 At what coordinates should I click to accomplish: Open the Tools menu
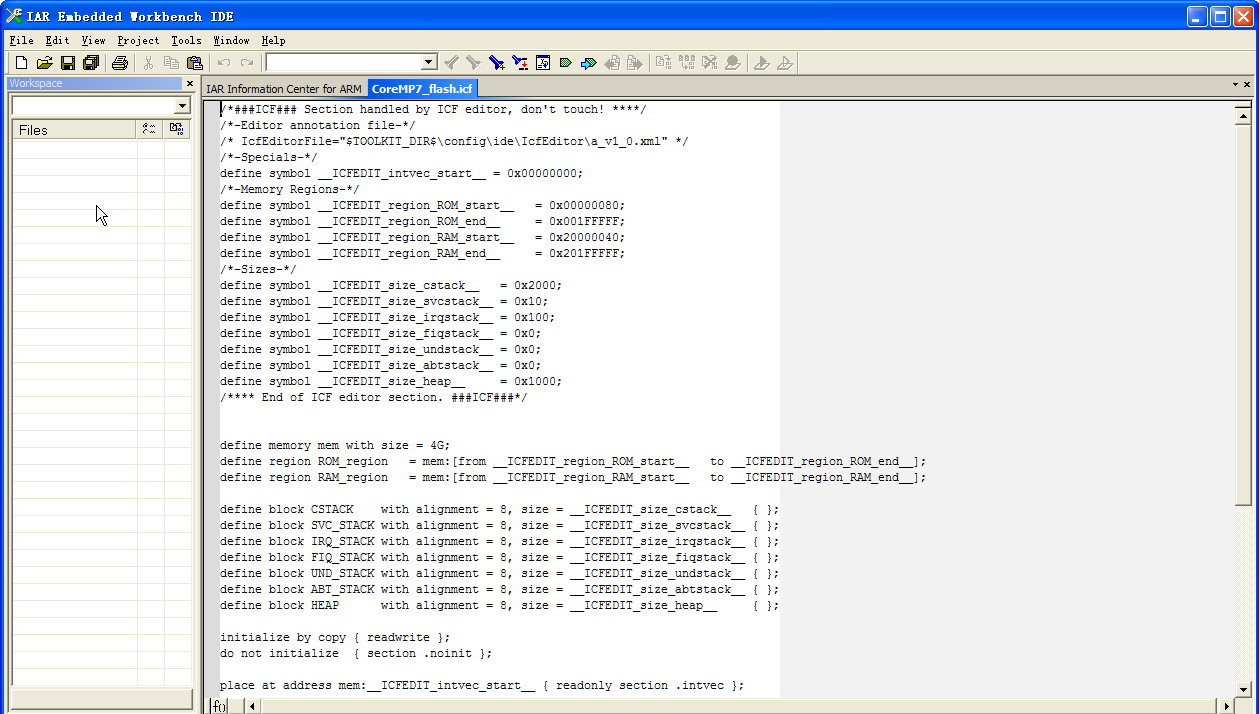[x=186, y=41]
